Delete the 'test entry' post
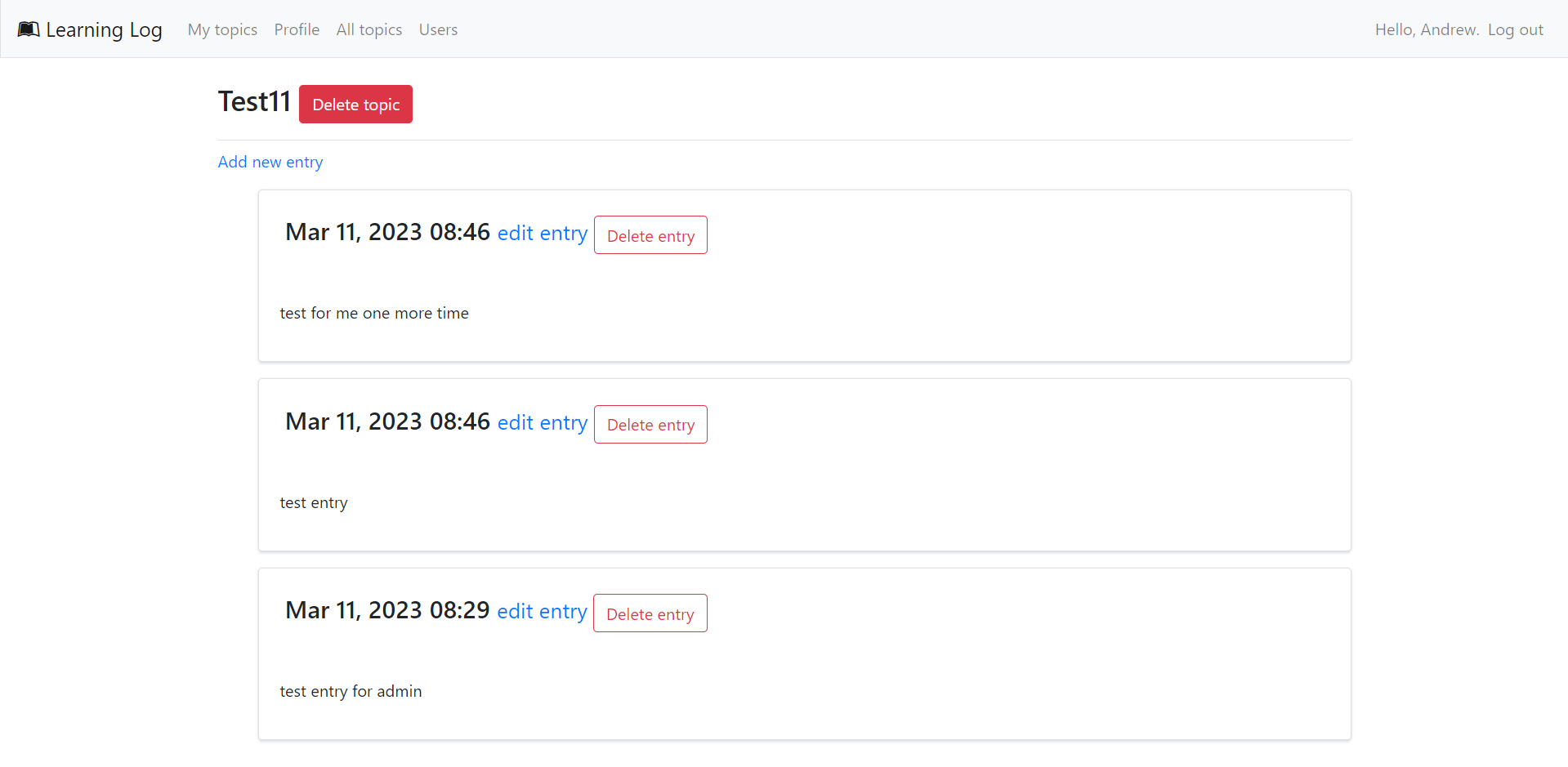Viewport: 1568px width, 767px height. [x=650, y=424]
